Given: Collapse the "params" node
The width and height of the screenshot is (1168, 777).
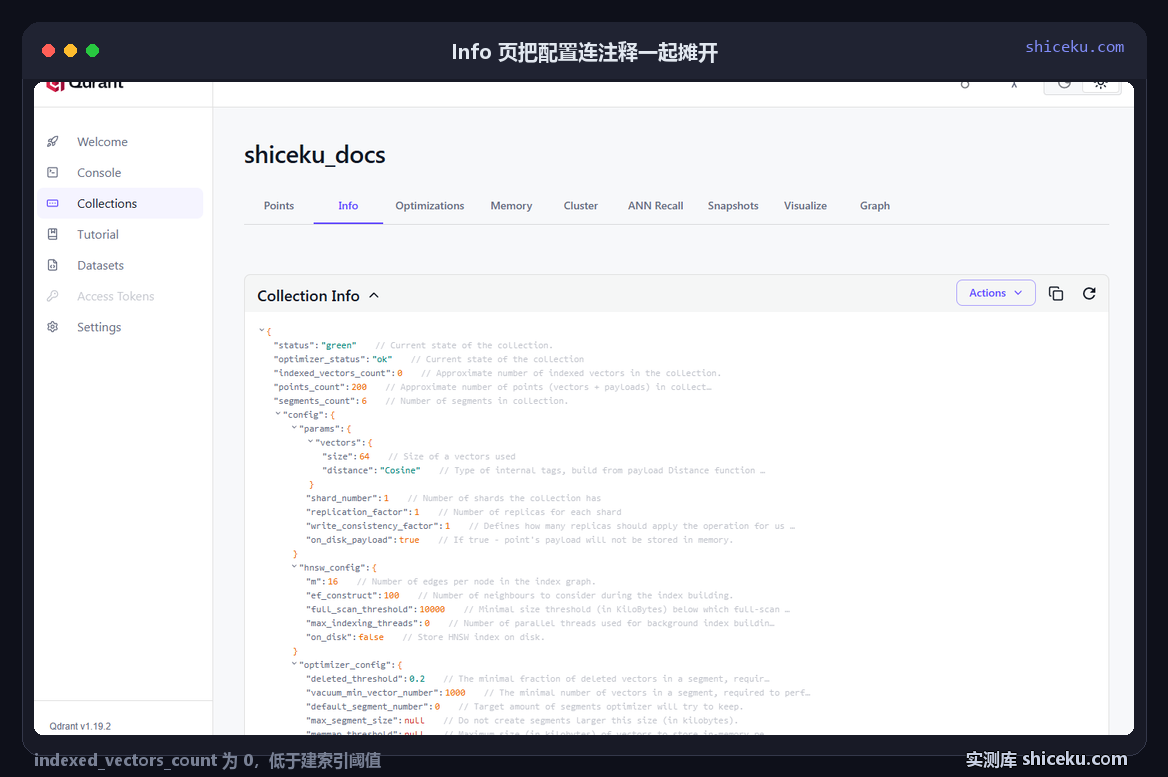Looking at the screenshot, I should tap(293, 428).
